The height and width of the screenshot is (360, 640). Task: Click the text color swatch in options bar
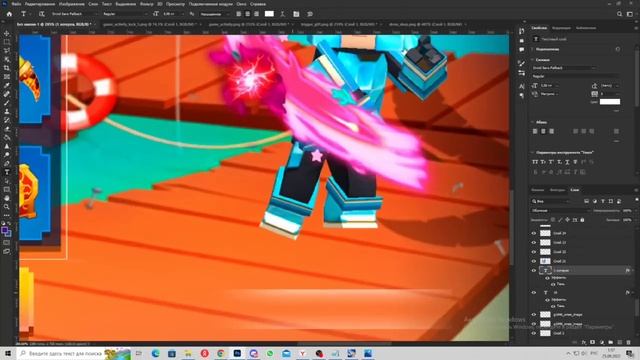pyautogui.click(x=269, y=13)
